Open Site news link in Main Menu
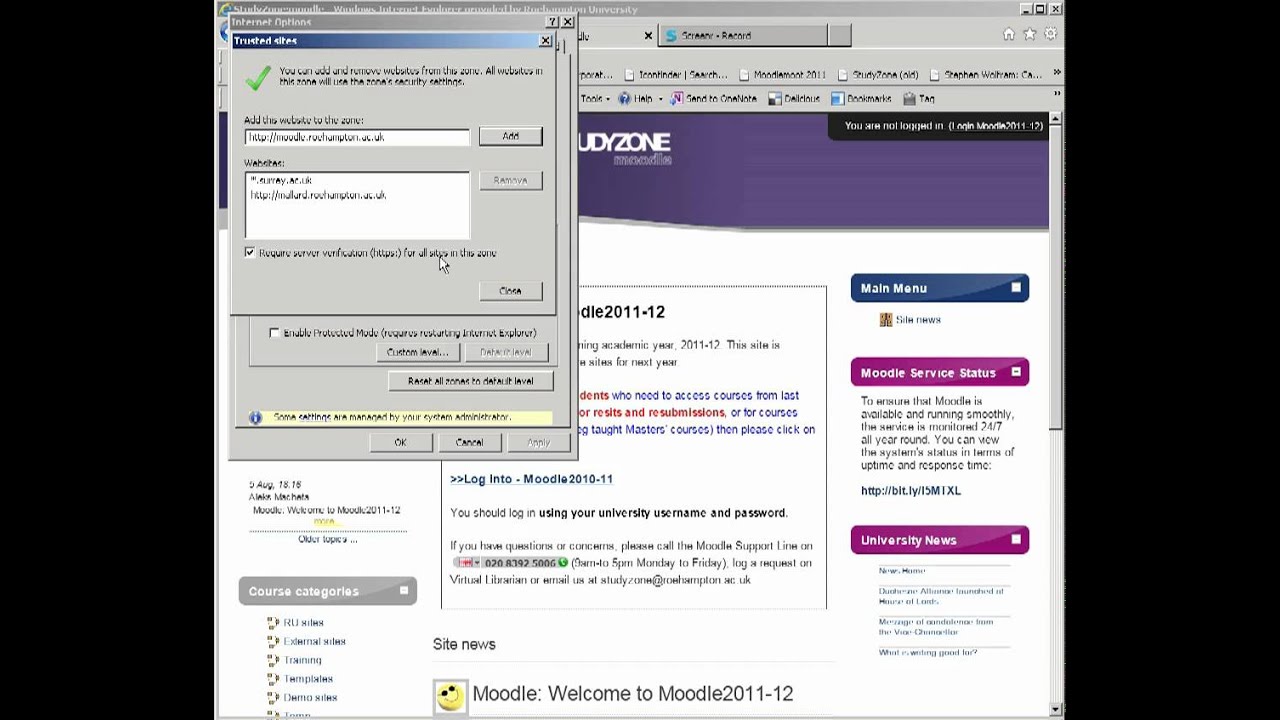This screenshot has height=720, width=1280. point(918,320)
